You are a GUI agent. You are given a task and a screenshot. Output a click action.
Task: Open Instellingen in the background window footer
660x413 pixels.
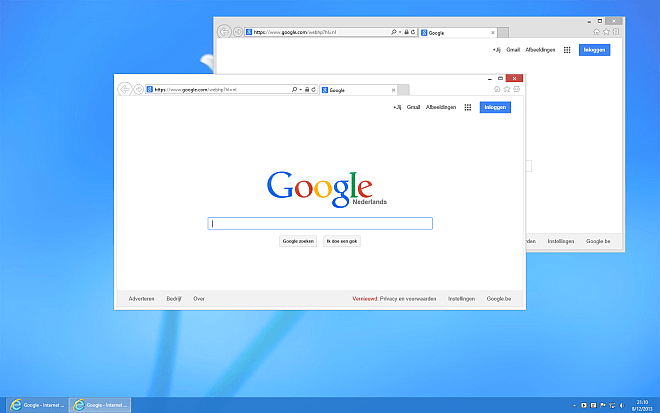tap(561, 242)
